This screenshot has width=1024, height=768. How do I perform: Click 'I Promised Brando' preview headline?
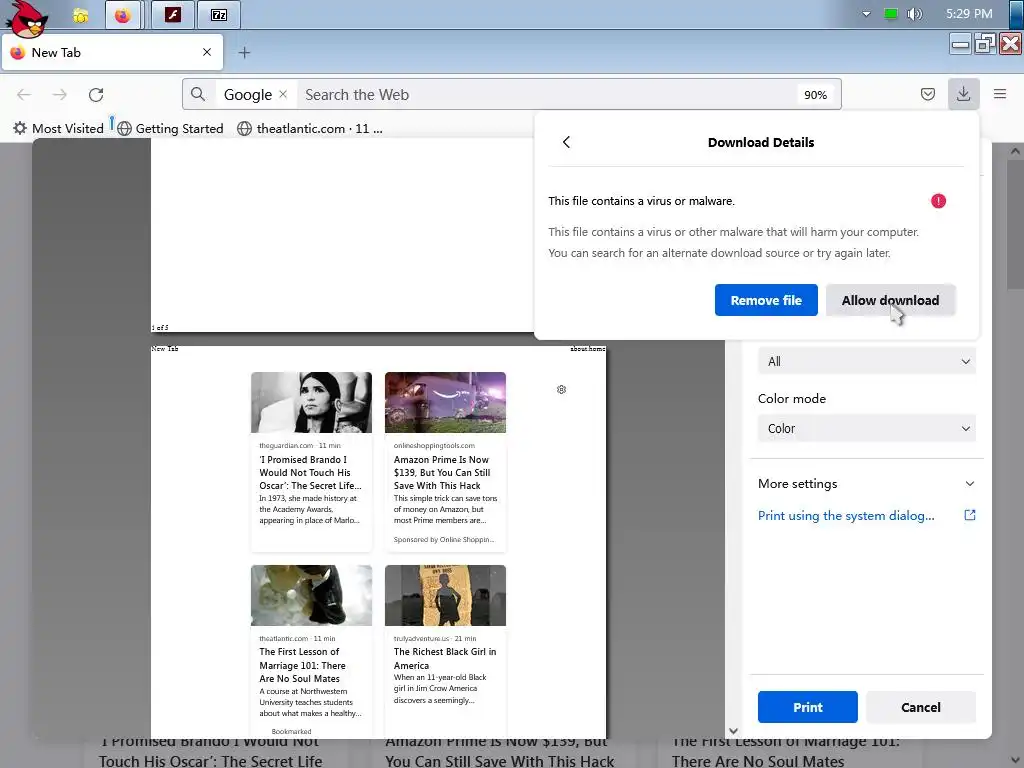310,473
